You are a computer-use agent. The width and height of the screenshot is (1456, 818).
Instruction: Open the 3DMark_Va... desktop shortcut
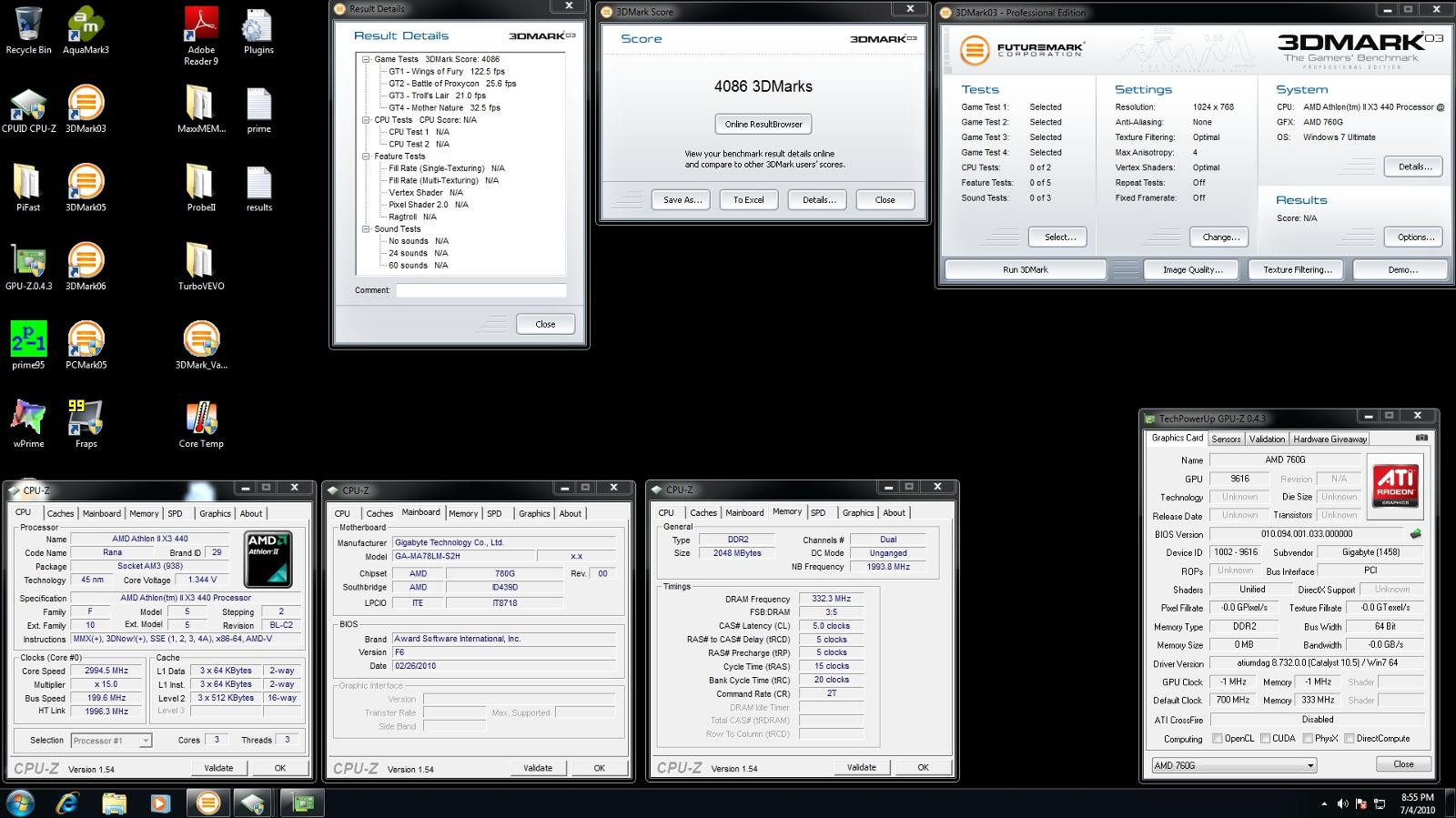[x=201, y=346]
